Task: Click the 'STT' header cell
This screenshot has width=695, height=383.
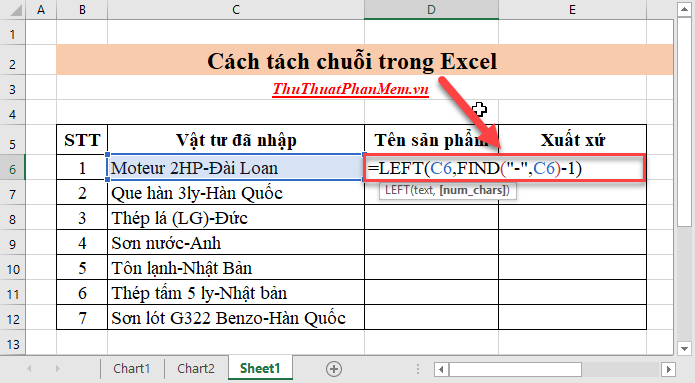Action: [x=82, y=140]
